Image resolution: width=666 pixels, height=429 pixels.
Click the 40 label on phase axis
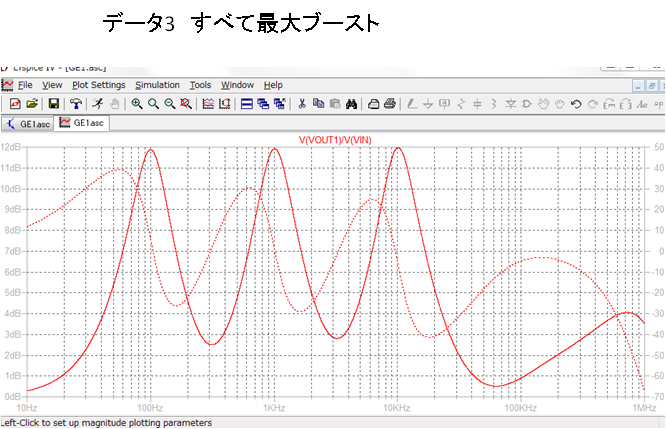659,168
